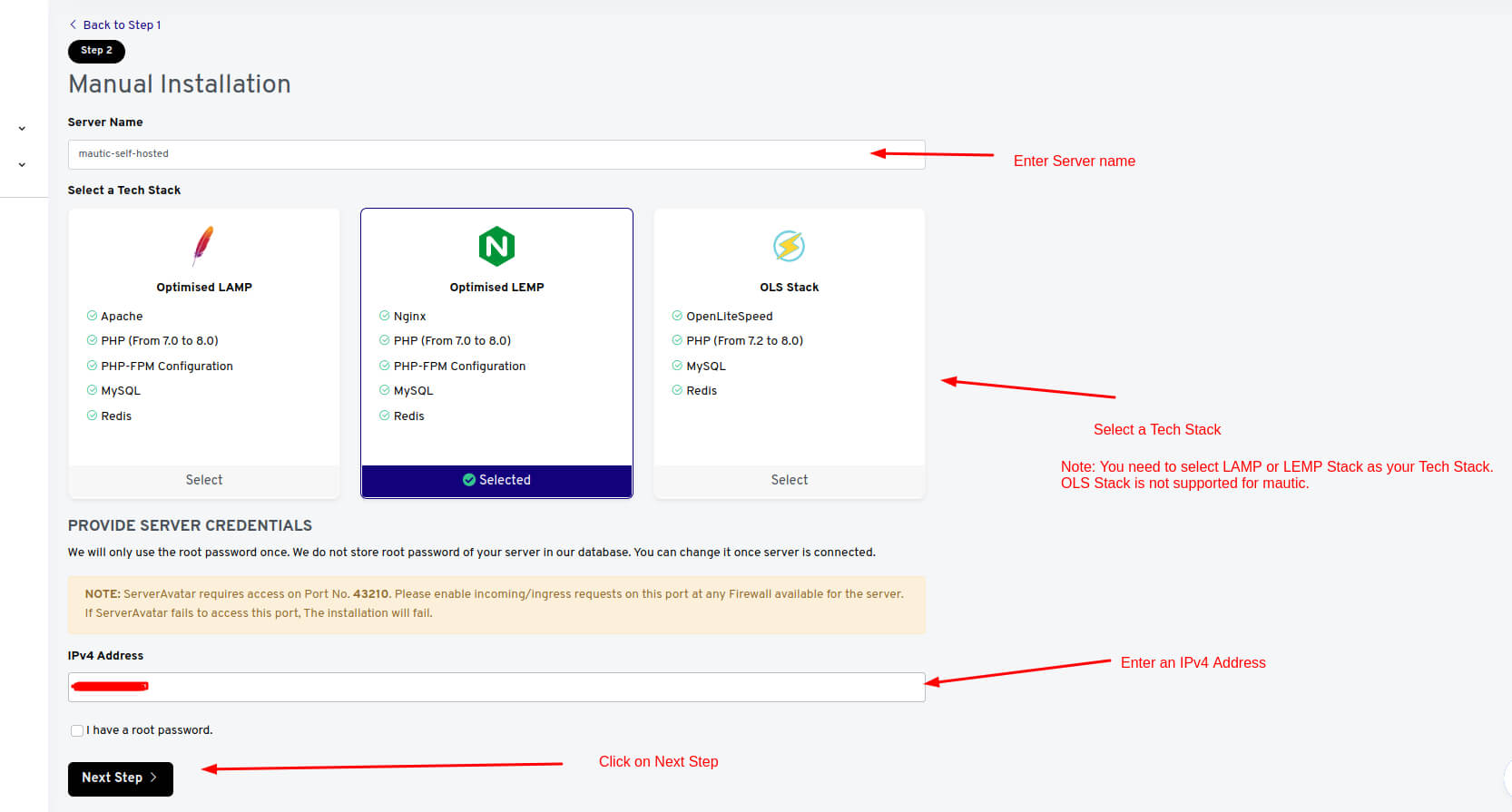Viewport: 1512px width, 812px height.
Task: Click the OpenLiteSpeed lightning bolt icon
Action: tap(789, 246)
